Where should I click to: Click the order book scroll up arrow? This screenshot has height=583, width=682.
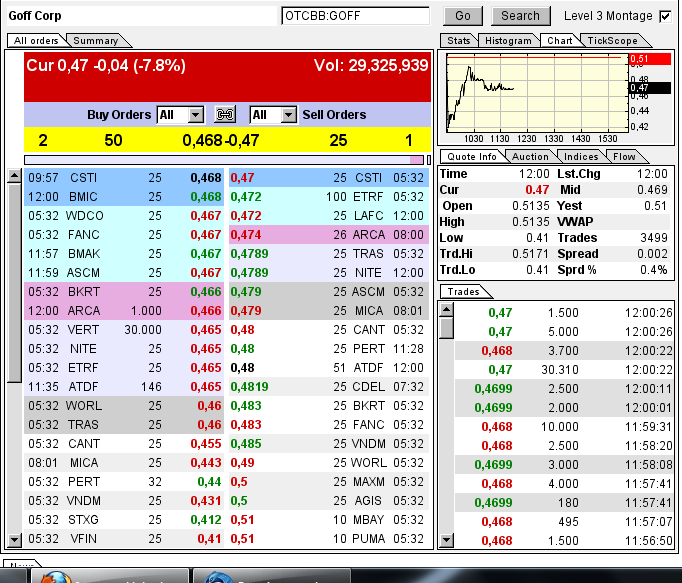14,176
